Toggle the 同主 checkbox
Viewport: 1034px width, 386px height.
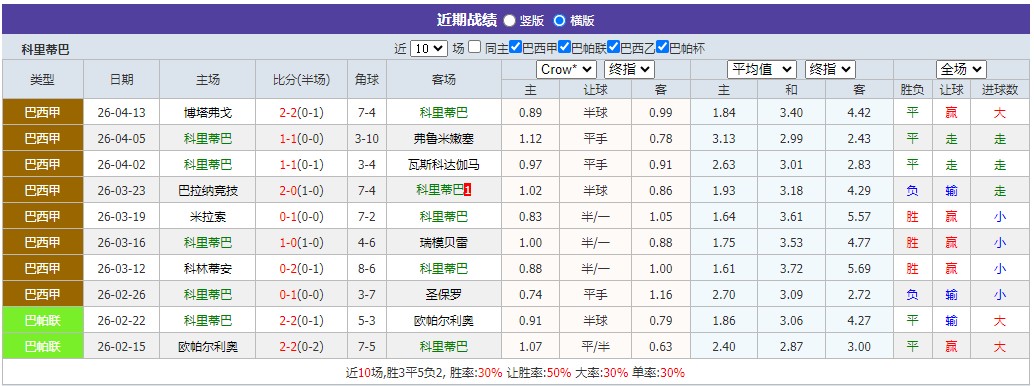475,48
